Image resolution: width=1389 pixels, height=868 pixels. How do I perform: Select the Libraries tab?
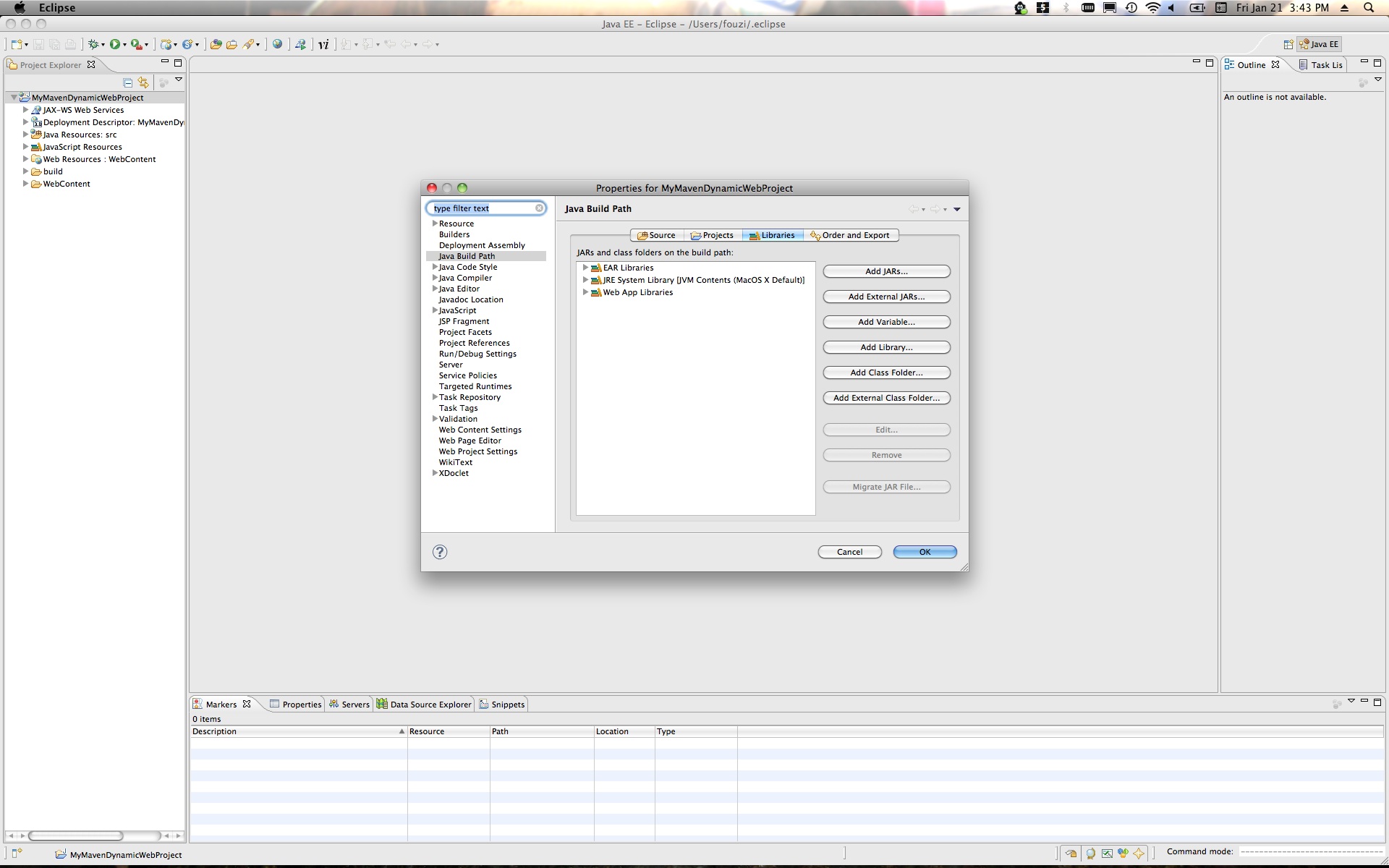(772, 235)
